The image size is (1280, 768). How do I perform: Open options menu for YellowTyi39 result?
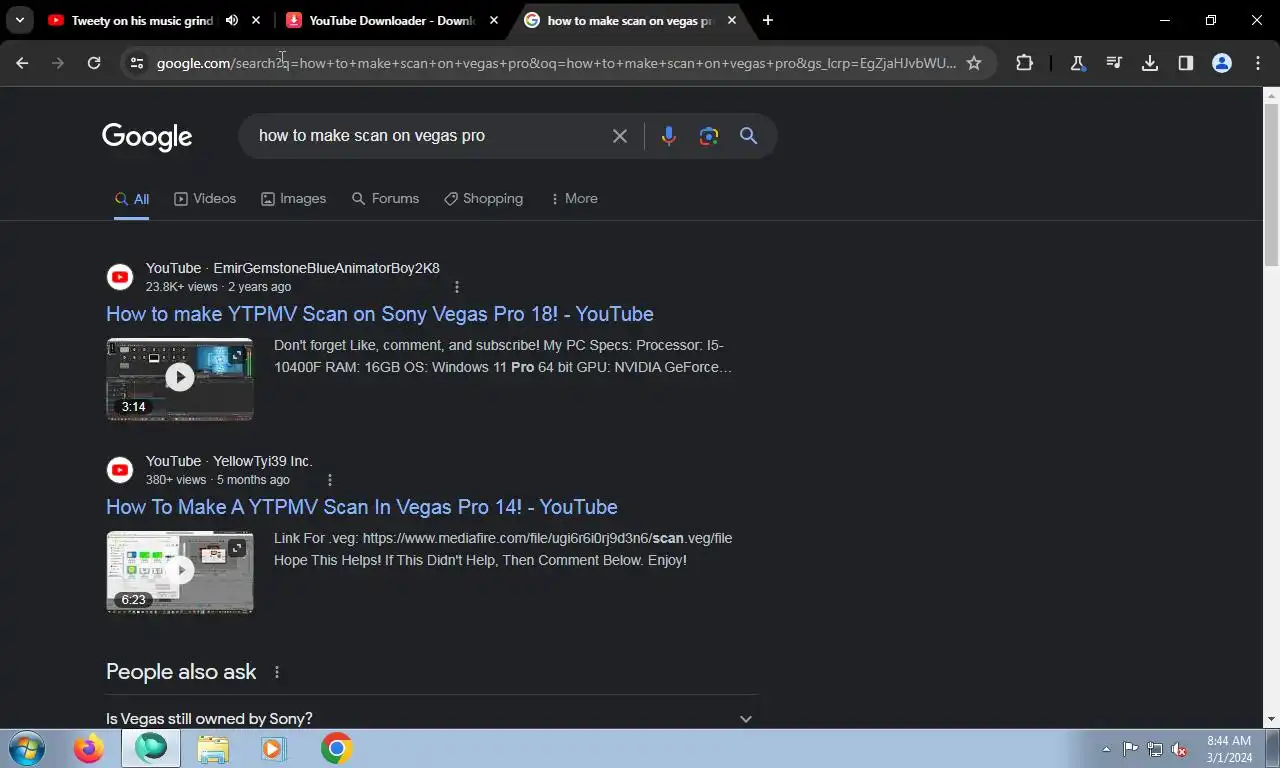click(330, 480)
